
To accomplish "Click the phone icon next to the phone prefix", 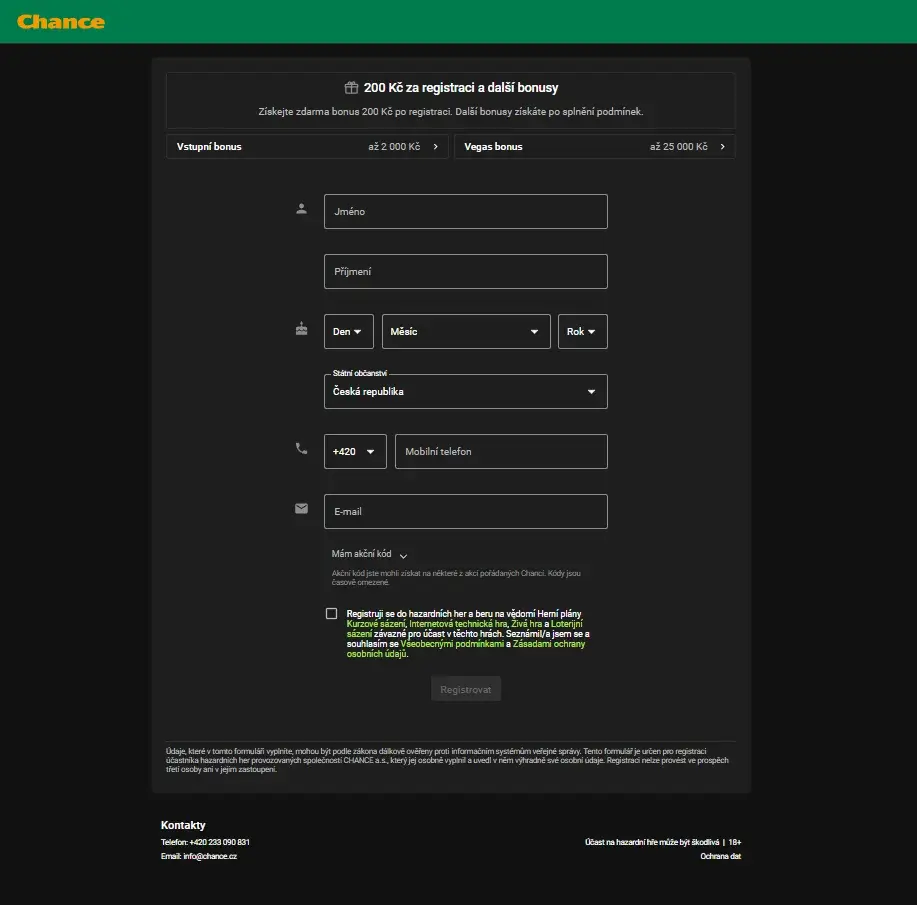I will click(301, 449).
